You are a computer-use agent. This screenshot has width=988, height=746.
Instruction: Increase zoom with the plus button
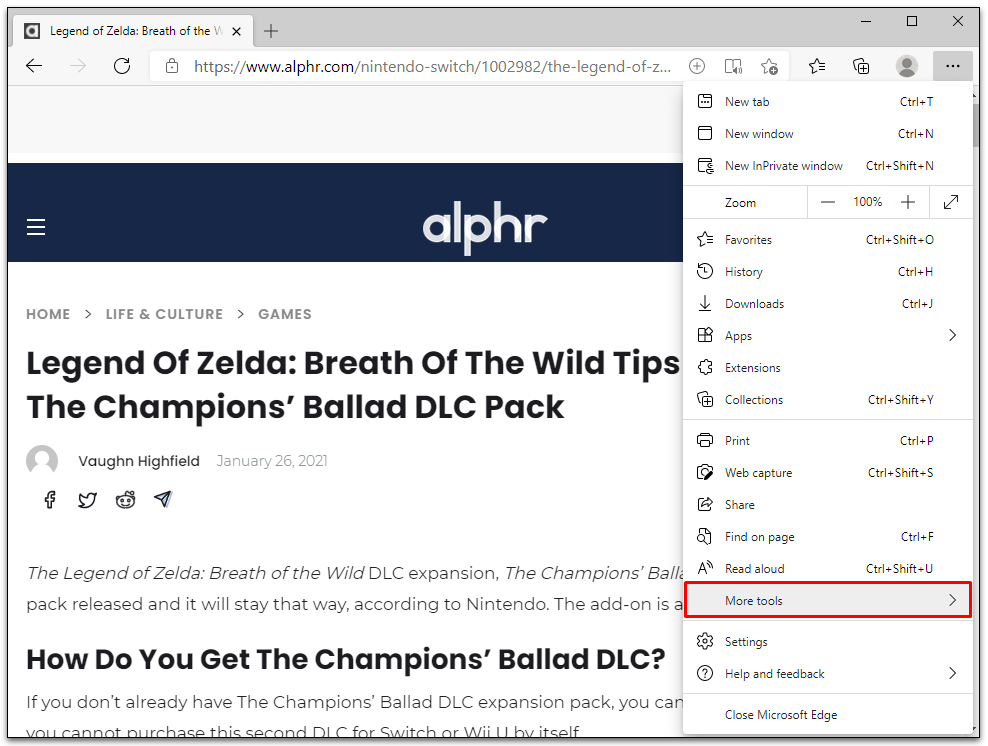coord(908,202)
